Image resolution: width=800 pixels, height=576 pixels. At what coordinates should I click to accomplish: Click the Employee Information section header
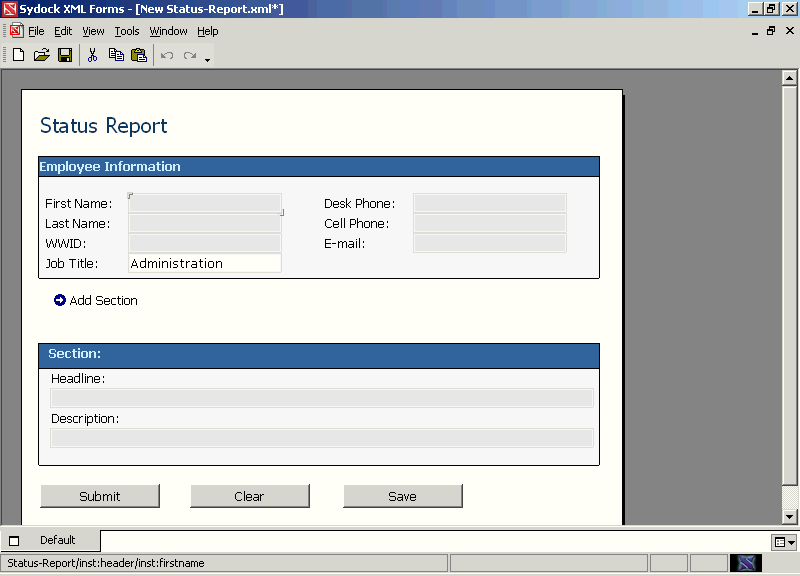tap(319, 167)
